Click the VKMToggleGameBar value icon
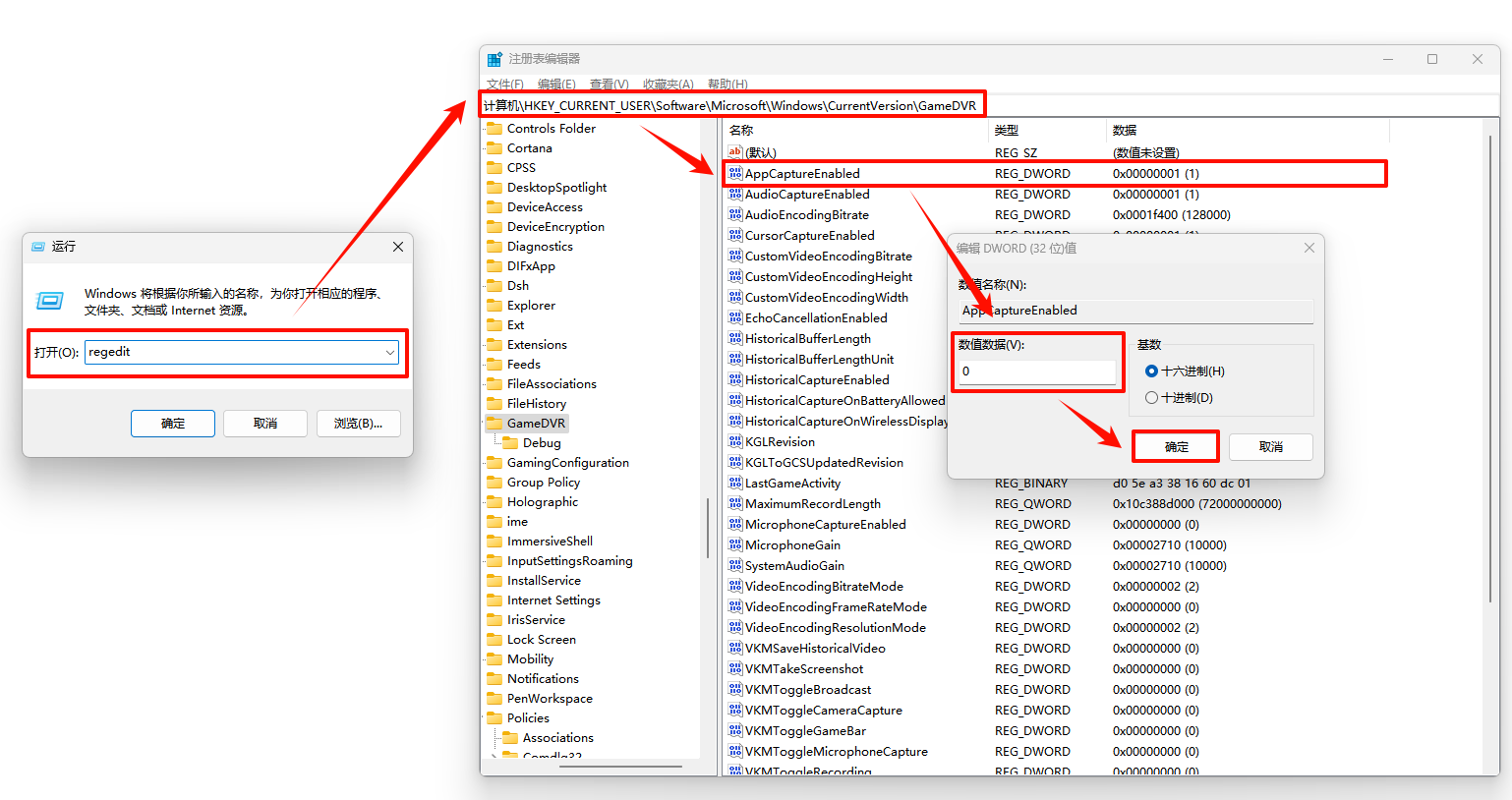The width and height of the screenshot is (1512, 800). tap(734, 731)
